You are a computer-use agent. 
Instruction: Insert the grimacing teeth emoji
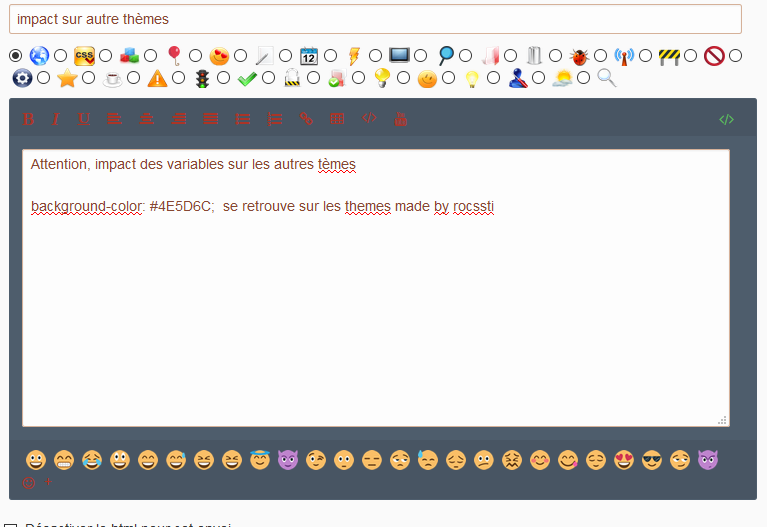64,460
